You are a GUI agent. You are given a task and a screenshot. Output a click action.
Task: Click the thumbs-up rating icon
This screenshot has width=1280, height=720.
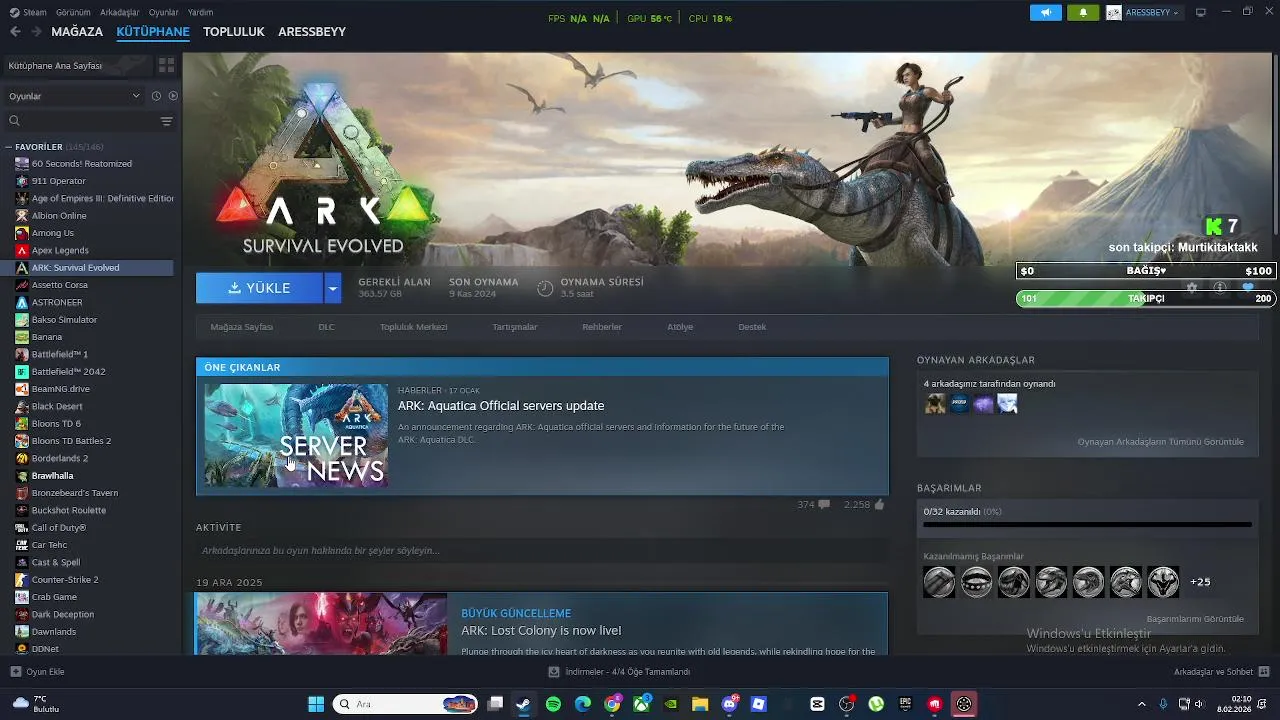[x=879, y=505]
